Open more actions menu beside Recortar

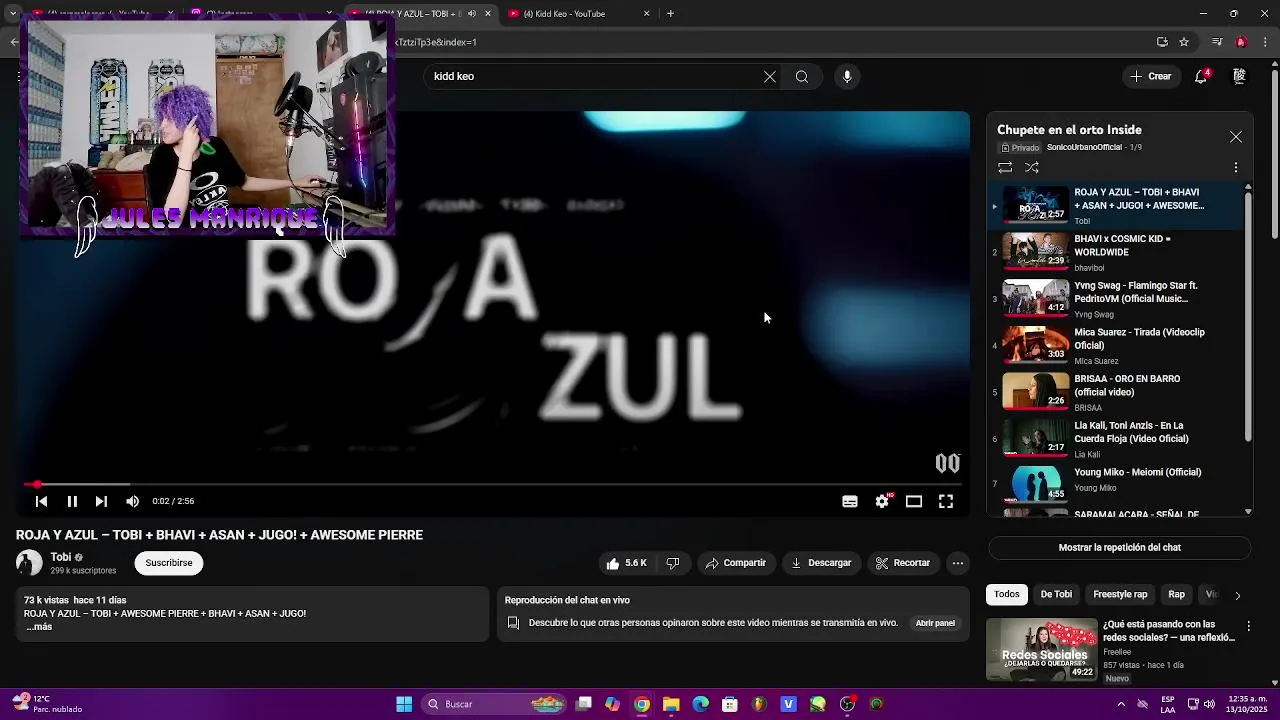[958, 563]
